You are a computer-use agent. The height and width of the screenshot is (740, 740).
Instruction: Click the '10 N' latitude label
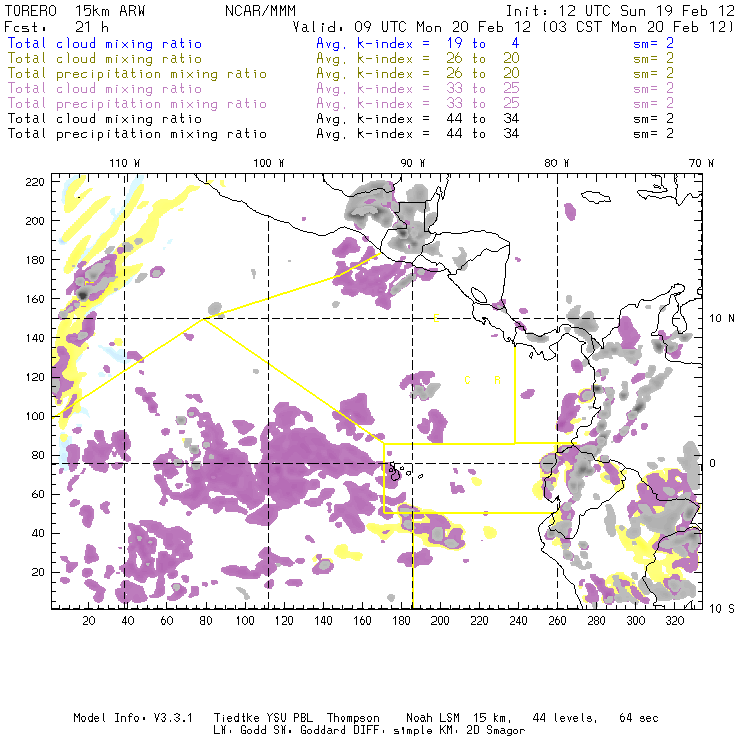tap(722, 319)
